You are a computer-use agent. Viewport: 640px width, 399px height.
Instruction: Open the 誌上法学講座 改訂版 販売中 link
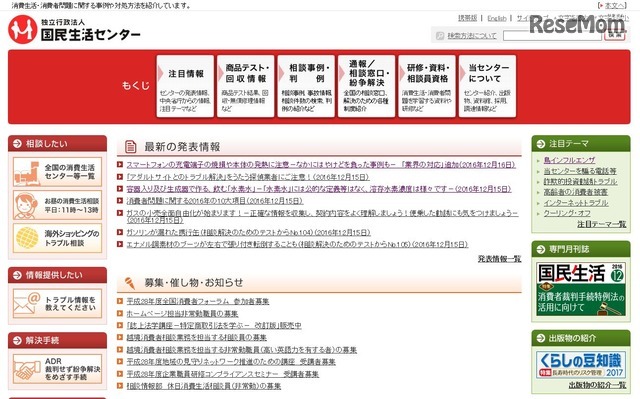pyautogui.click(x=214, y=326)
